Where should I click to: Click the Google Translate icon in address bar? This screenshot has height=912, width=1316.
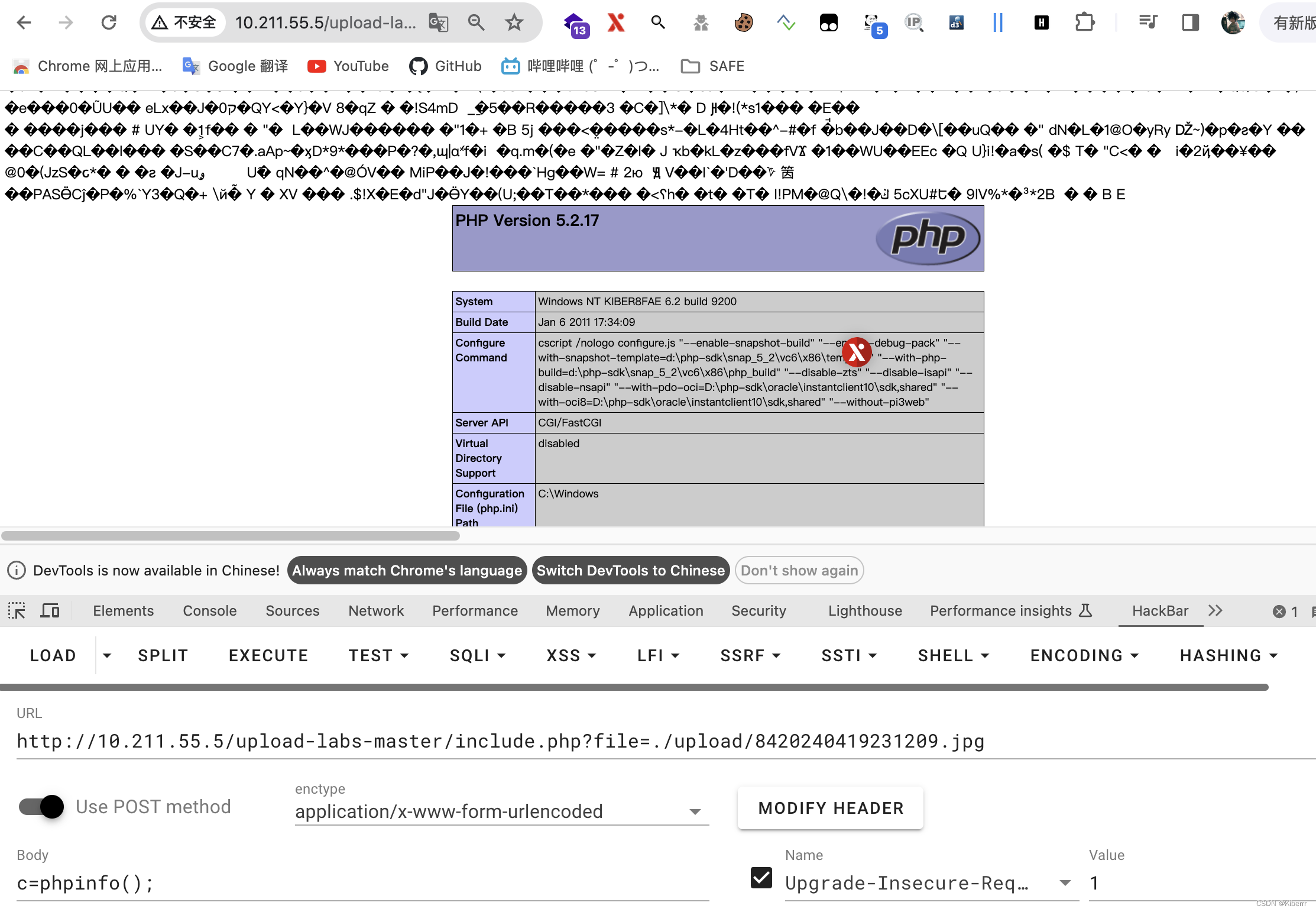[x=438, y=22]
